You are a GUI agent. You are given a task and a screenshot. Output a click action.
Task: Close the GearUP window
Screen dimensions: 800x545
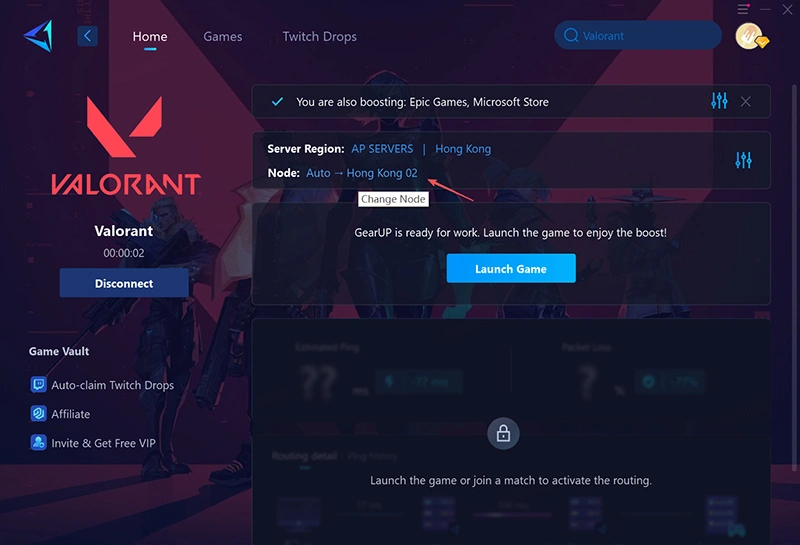coord(787,9)
